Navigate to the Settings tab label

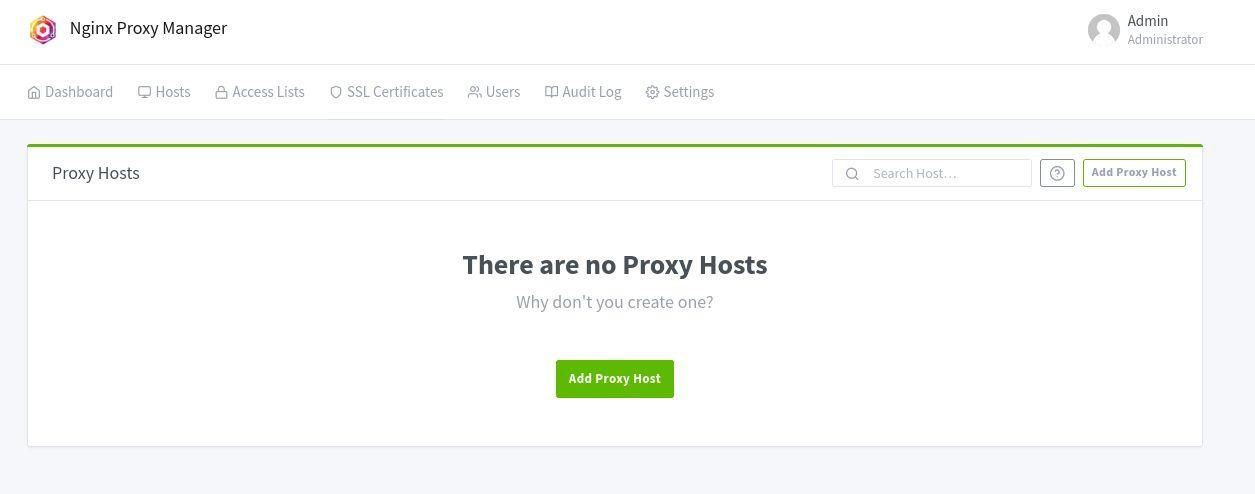tap(689, 92)
